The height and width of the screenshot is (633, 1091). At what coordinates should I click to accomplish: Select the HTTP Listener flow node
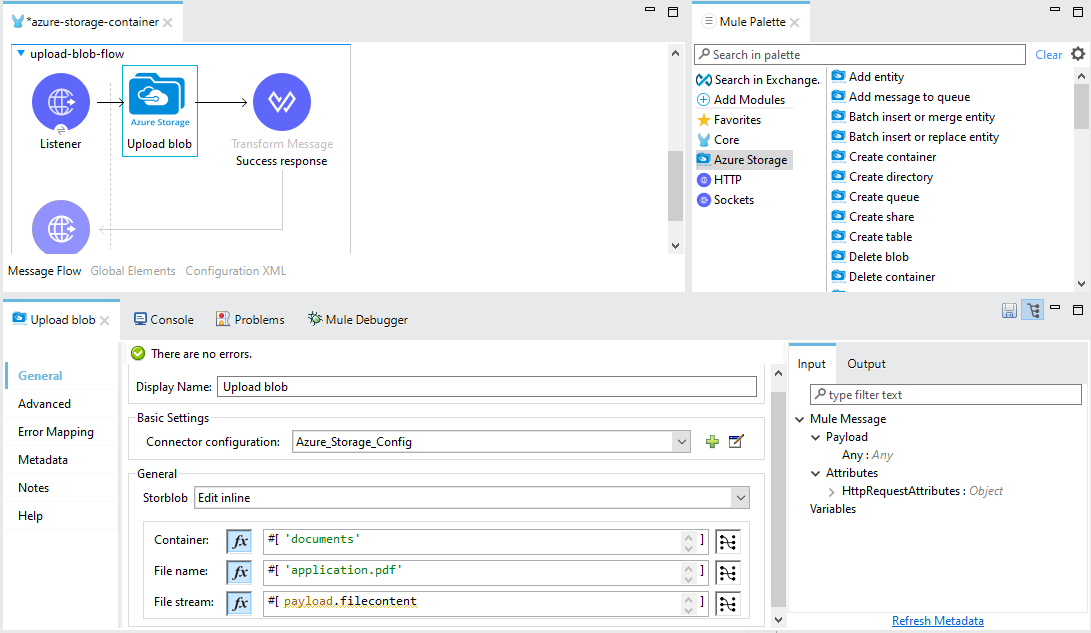point(61,103)
